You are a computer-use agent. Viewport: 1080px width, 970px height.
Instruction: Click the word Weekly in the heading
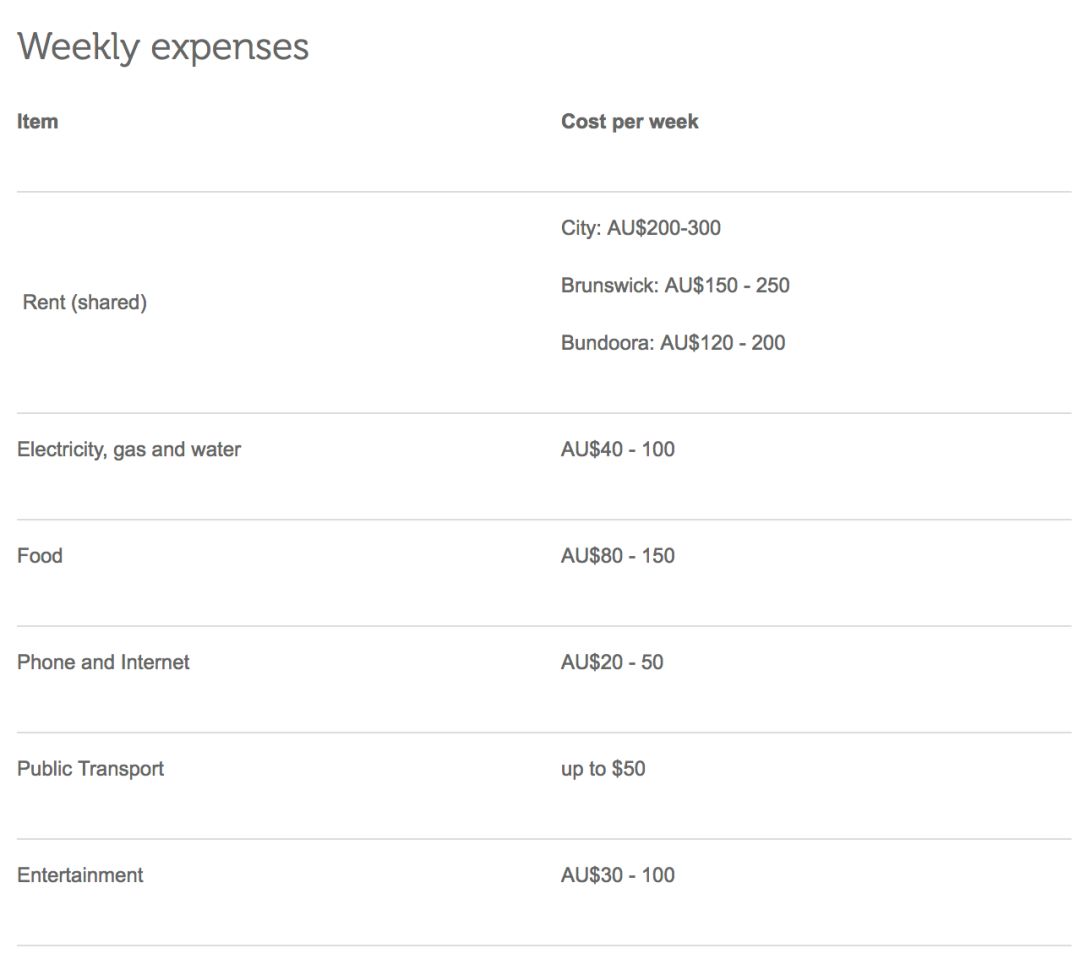coord(78,48)
